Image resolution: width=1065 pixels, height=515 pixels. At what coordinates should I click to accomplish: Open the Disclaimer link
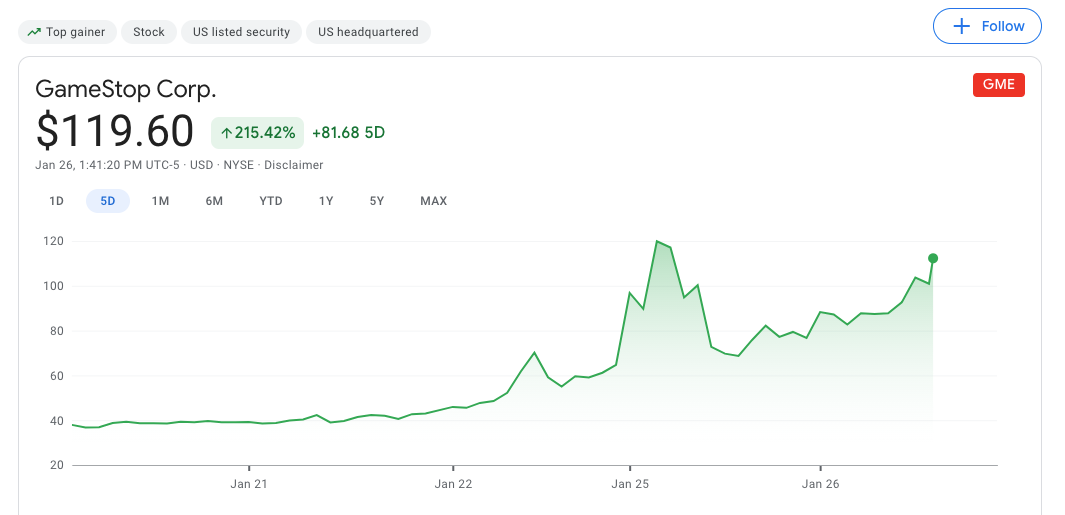[293, 165]
